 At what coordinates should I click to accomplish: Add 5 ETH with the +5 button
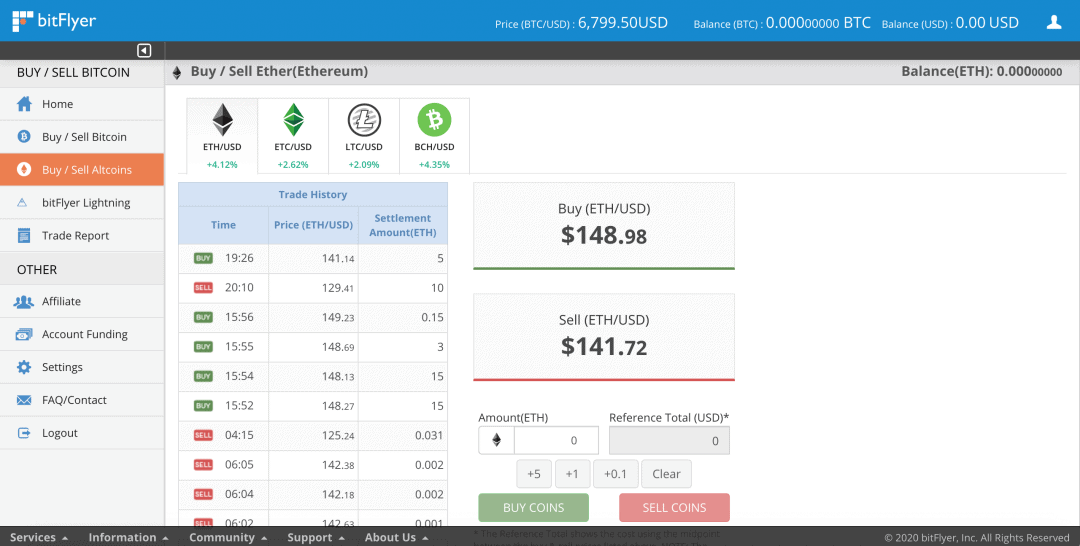(534, 474)
